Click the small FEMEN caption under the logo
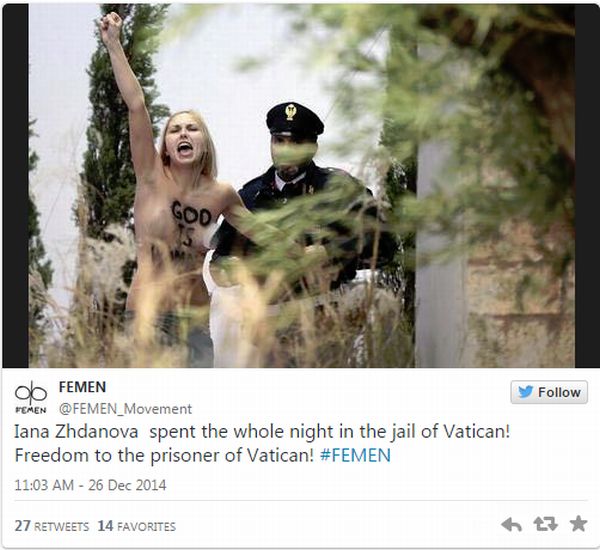The height and width of the screenshot is (550, 600). (31, 410)
